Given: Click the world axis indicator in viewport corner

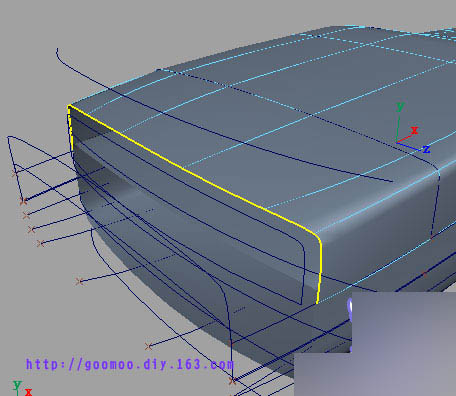Looking at the screenshot, I should [x=22, y=388].
